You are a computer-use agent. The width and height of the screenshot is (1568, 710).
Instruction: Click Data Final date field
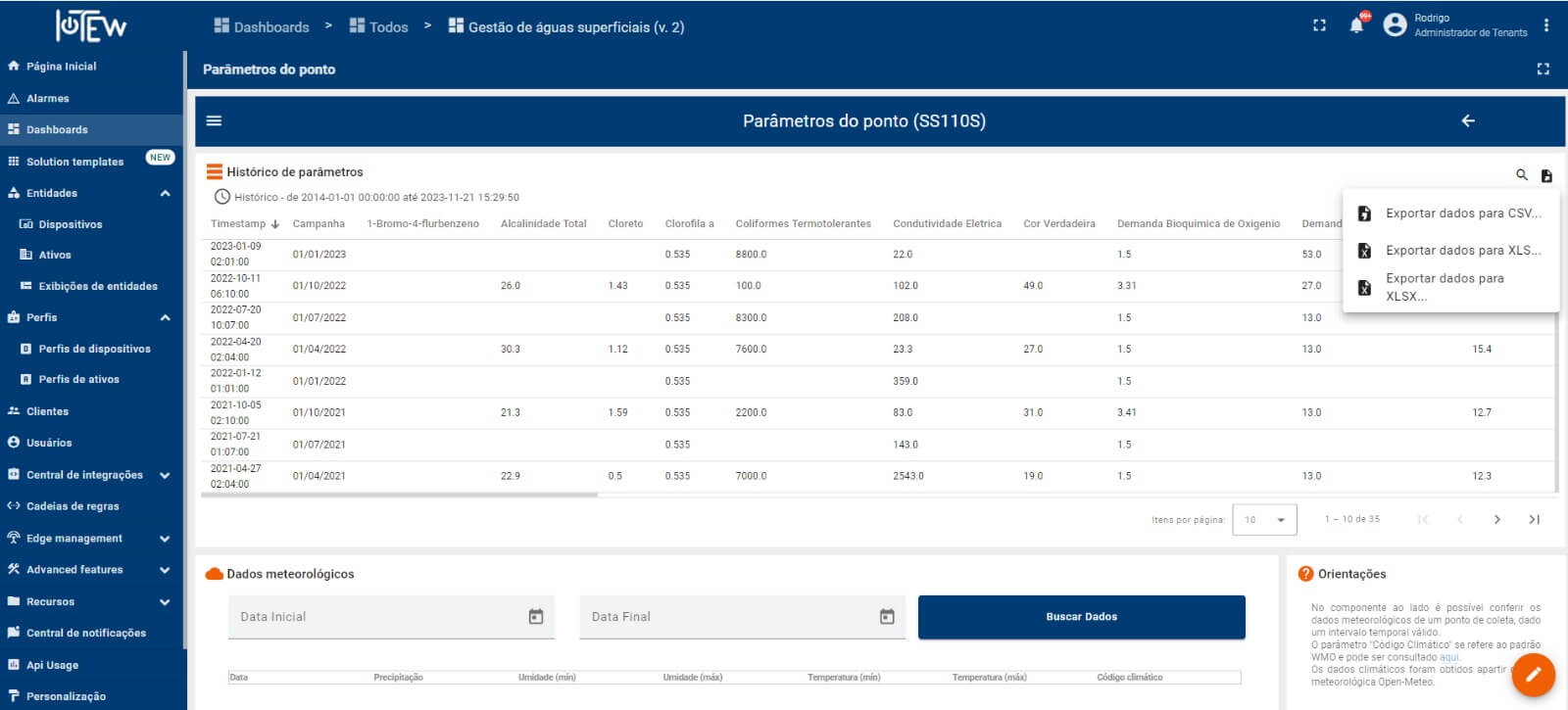(x=742, y=617)
